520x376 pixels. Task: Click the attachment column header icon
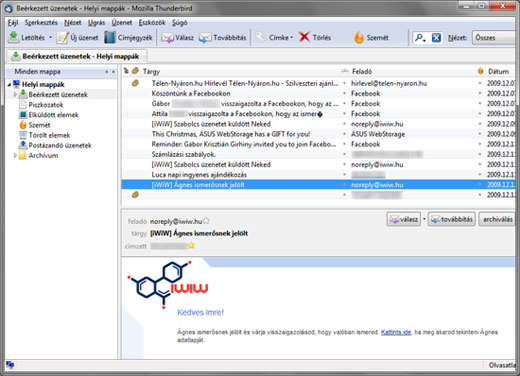(135, 71)
